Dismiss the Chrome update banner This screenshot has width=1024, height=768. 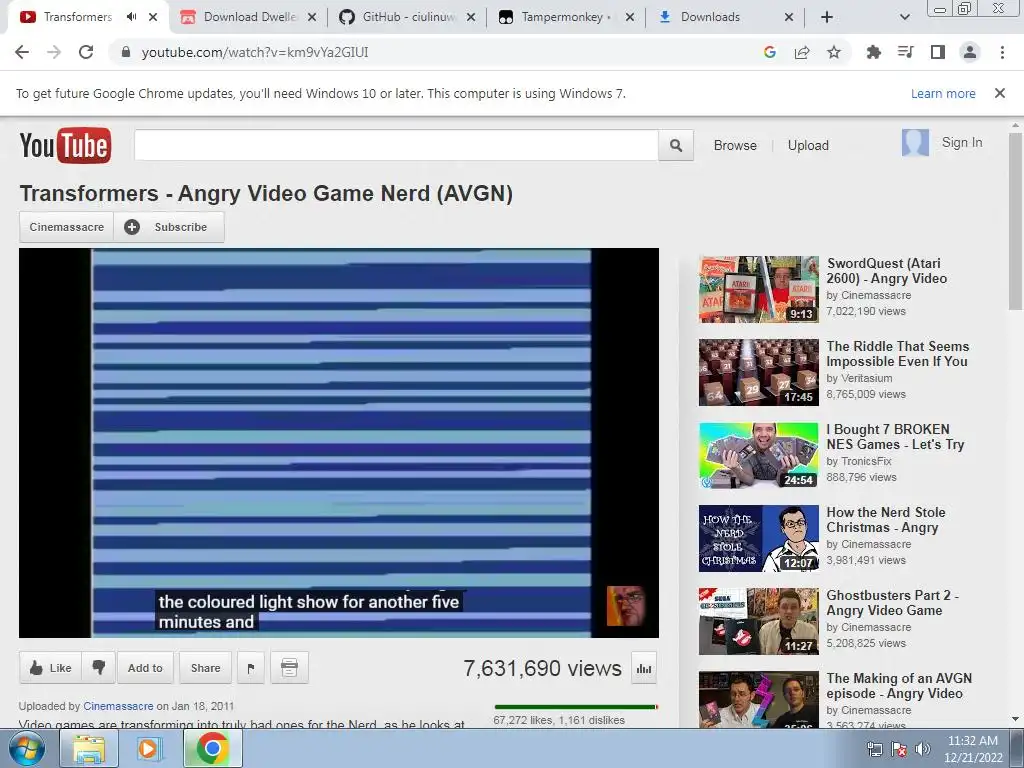(x=1000, y=93)
